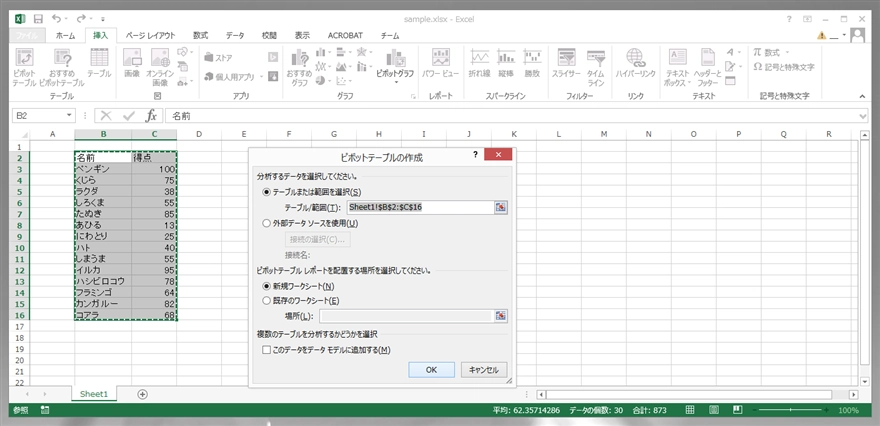Click zoom level 100% in status bar

847,410
